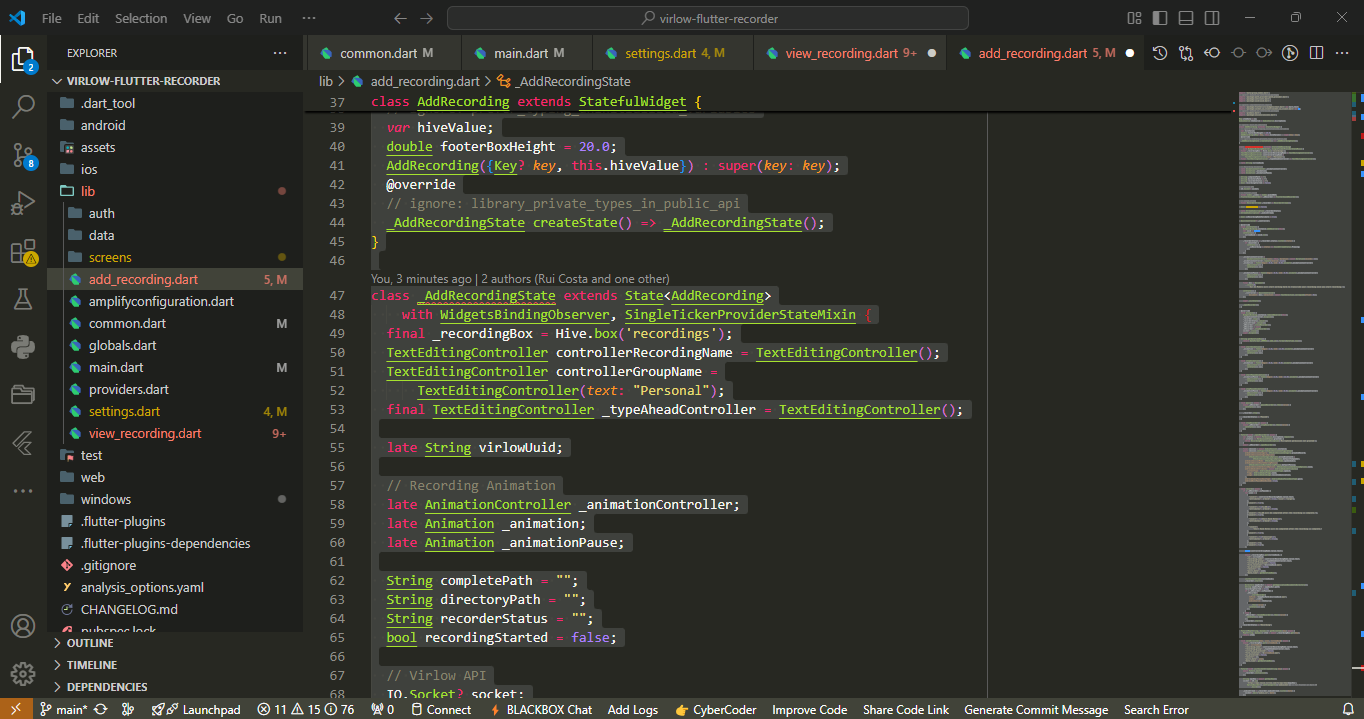Open Run and Debug view
The image size is (1364, 719).
[x=23, y=202]
